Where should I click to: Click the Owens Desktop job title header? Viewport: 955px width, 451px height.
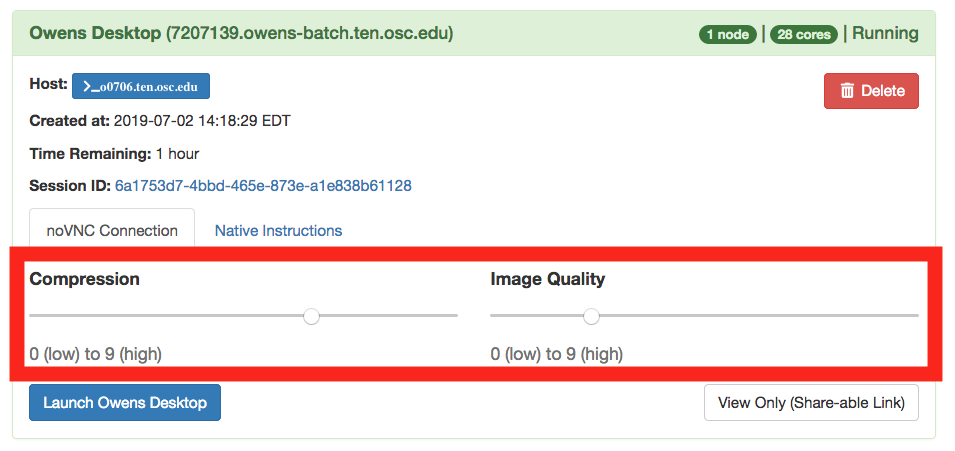[x=241, y=34]
